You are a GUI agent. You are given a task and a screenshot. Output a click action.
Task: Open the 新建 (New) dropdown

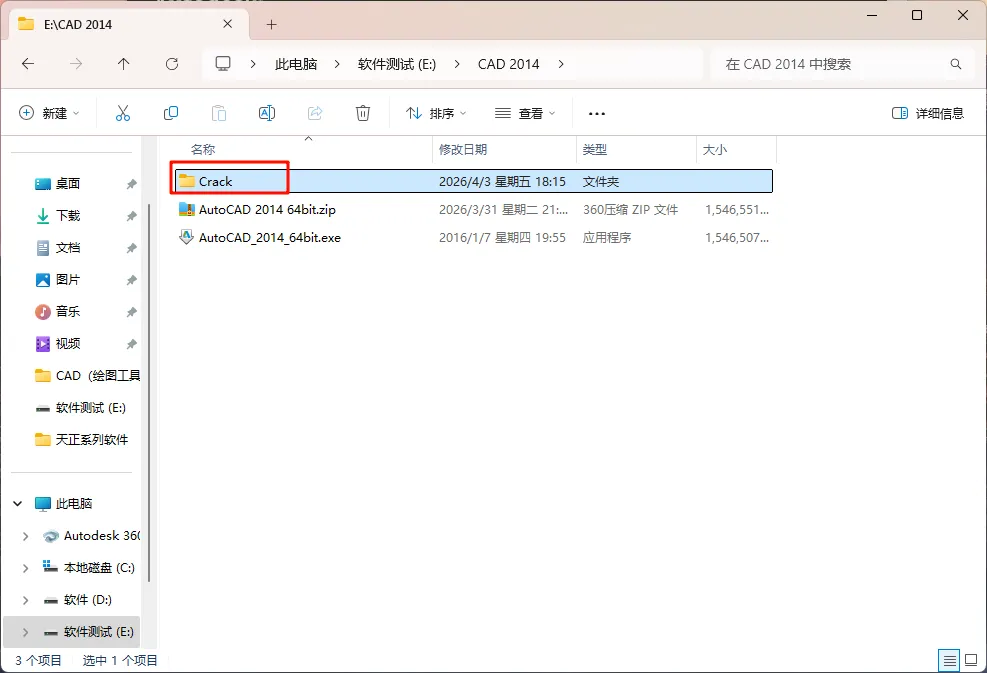49,113
